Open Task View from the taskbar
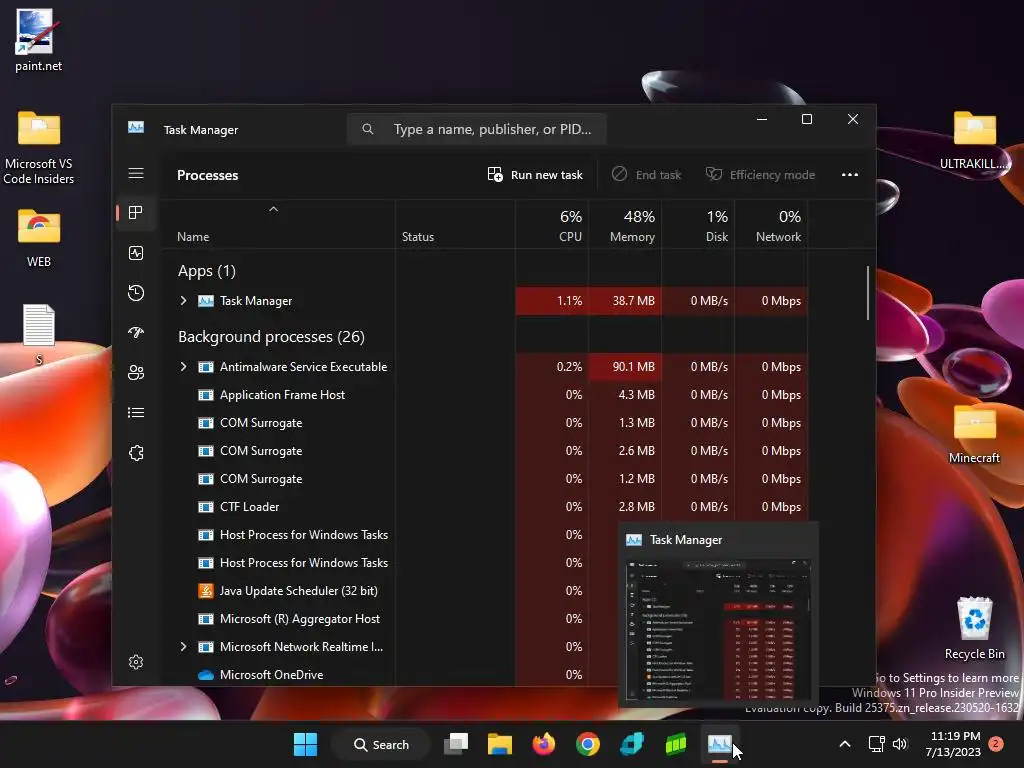This screenshot has width=1024, height=768. click(x=456, y=744)
